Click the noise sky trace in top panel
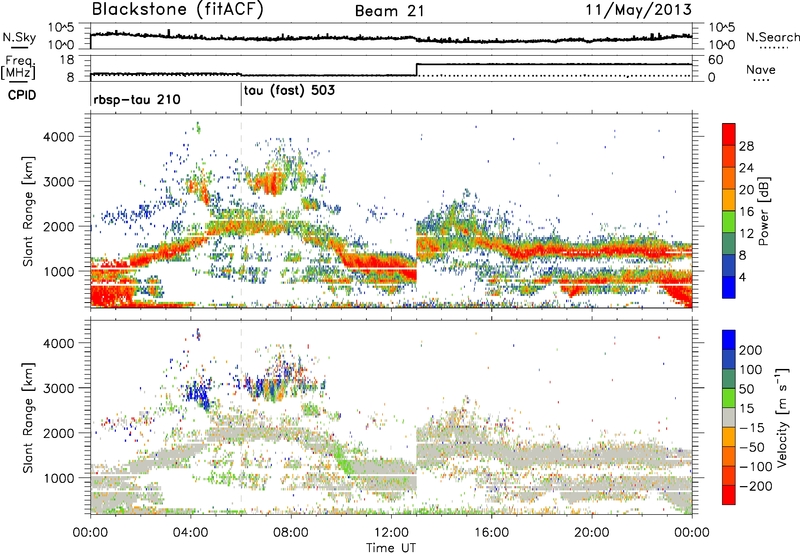 tap(391, 37)
